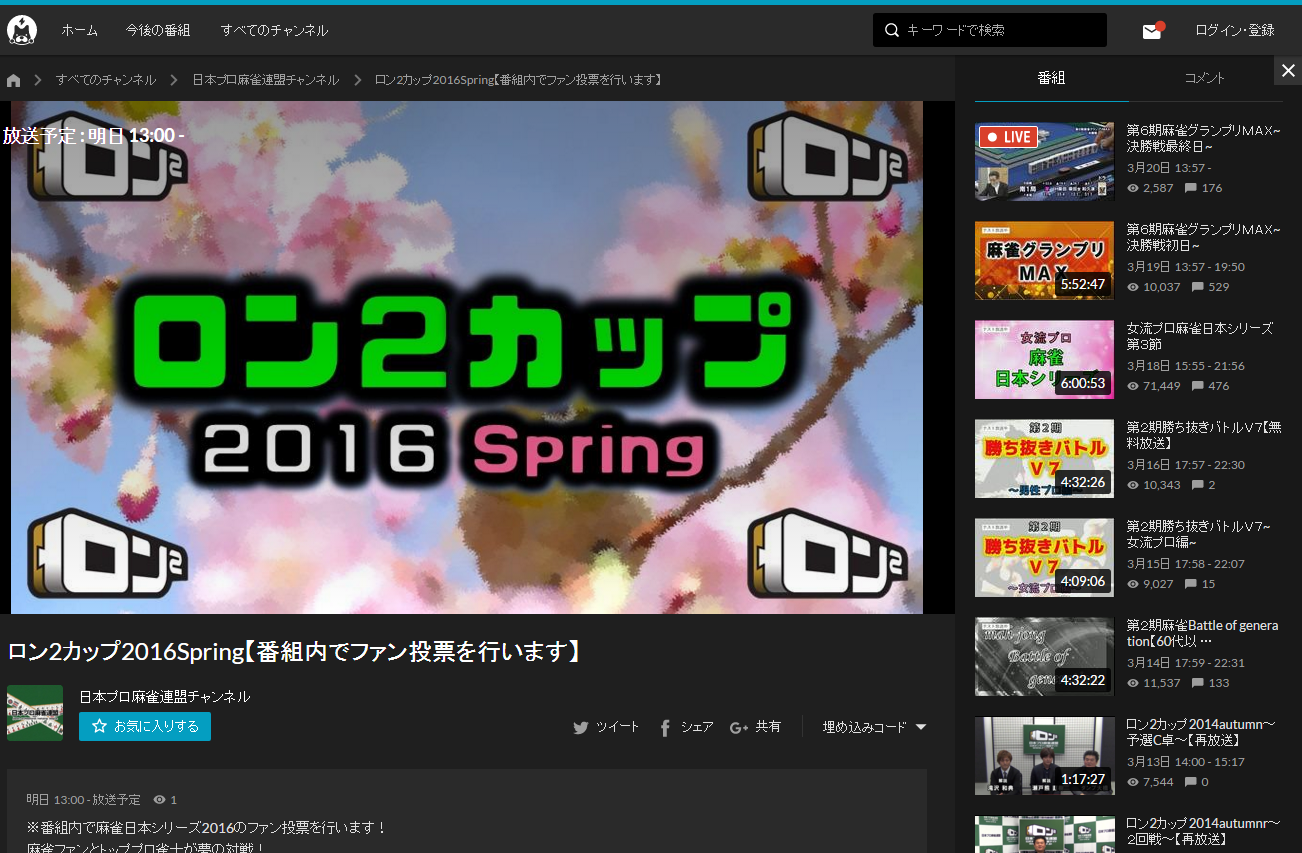Click view count eye icon beside 2,587

(x=1133, y=188)
